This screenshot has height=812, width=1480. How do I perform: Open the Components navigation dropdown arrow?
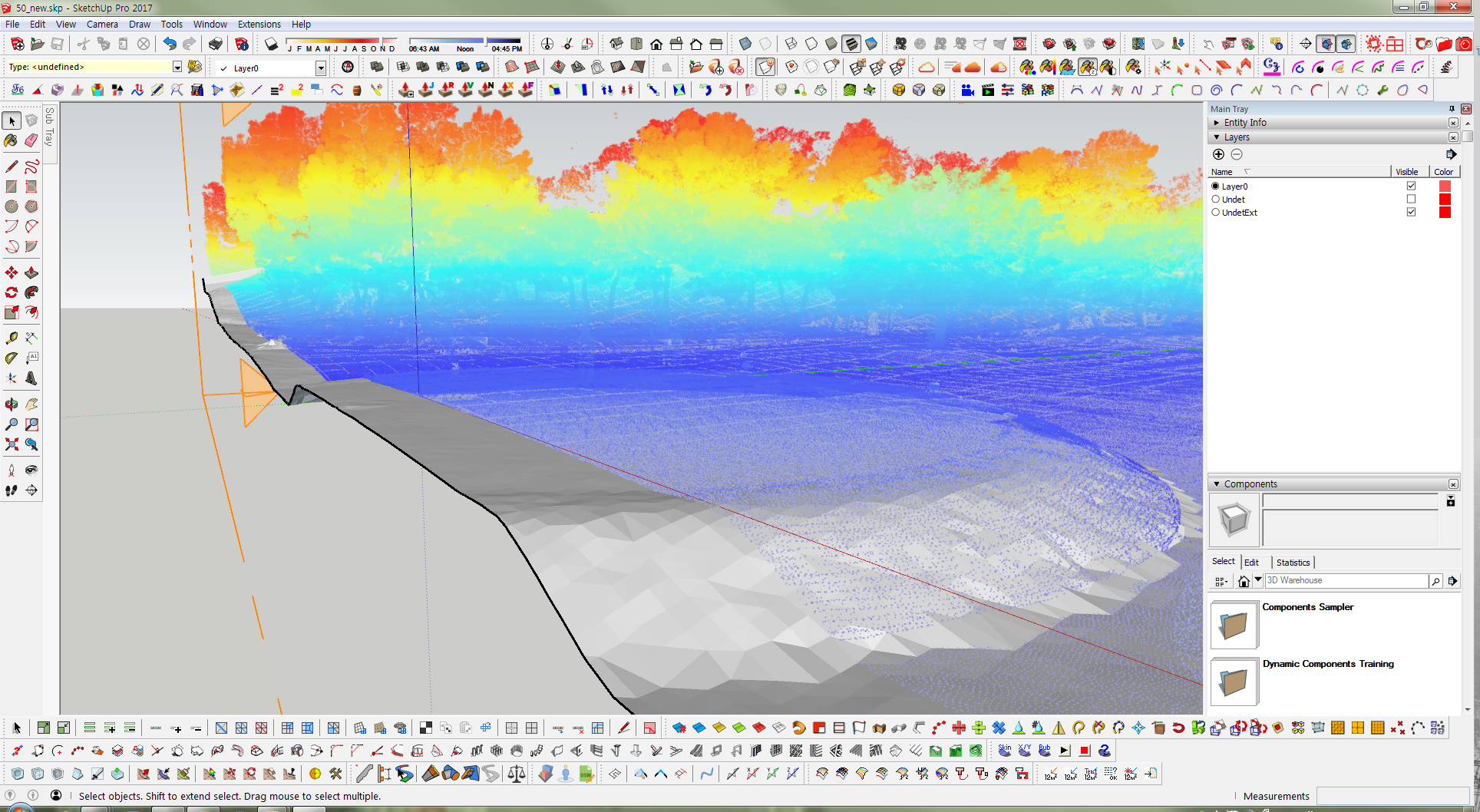coord(1258,580)
